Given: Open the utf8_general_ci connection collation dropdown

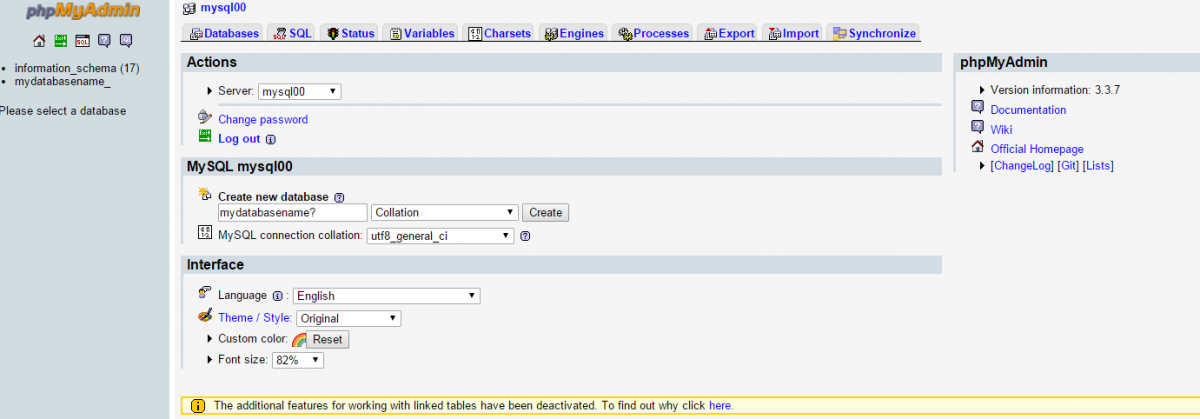Looking at the screenshot, I should tap(439, 236).
